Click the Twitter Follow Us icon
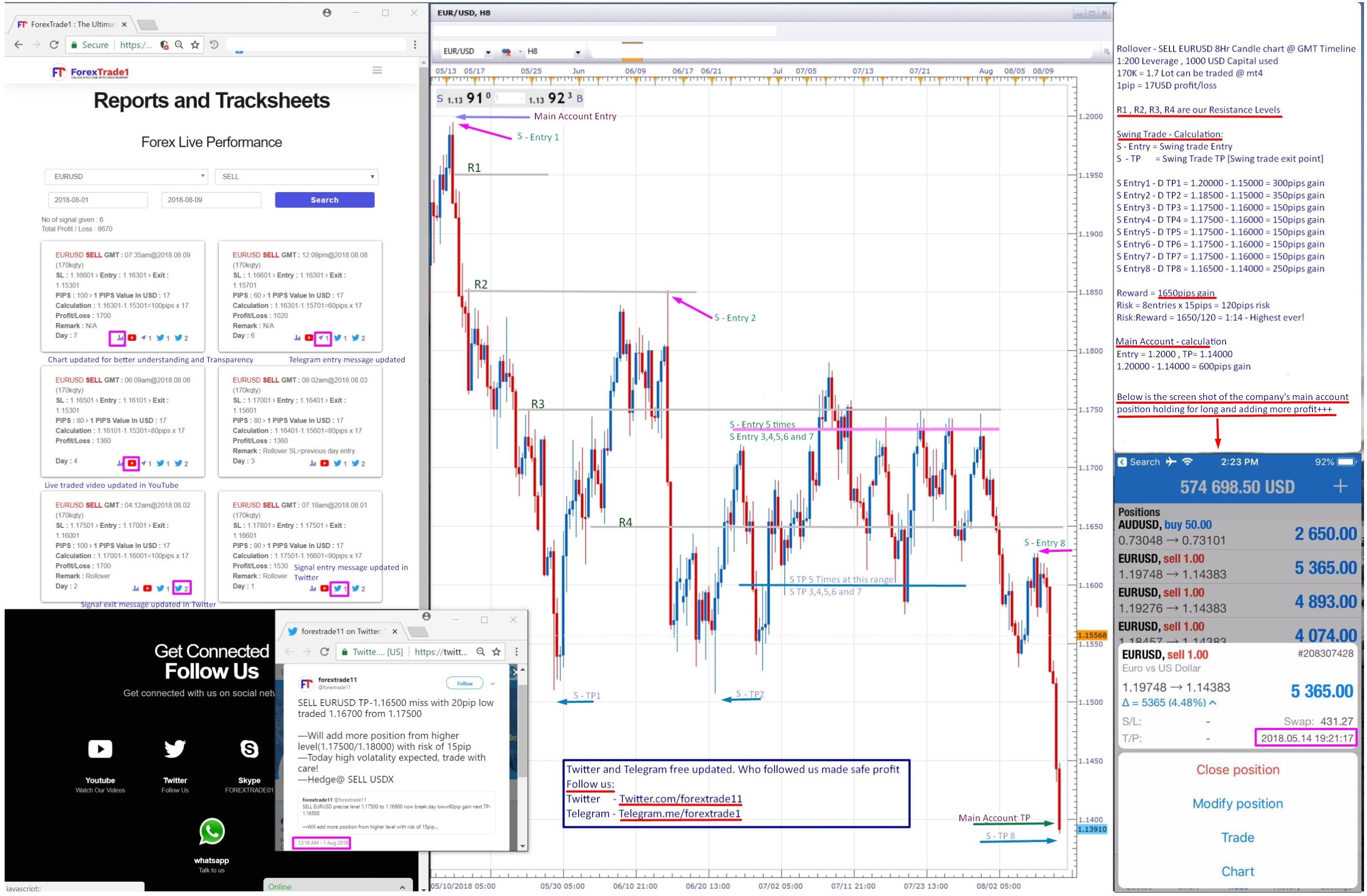The image size is (1367, 896). 175,749
